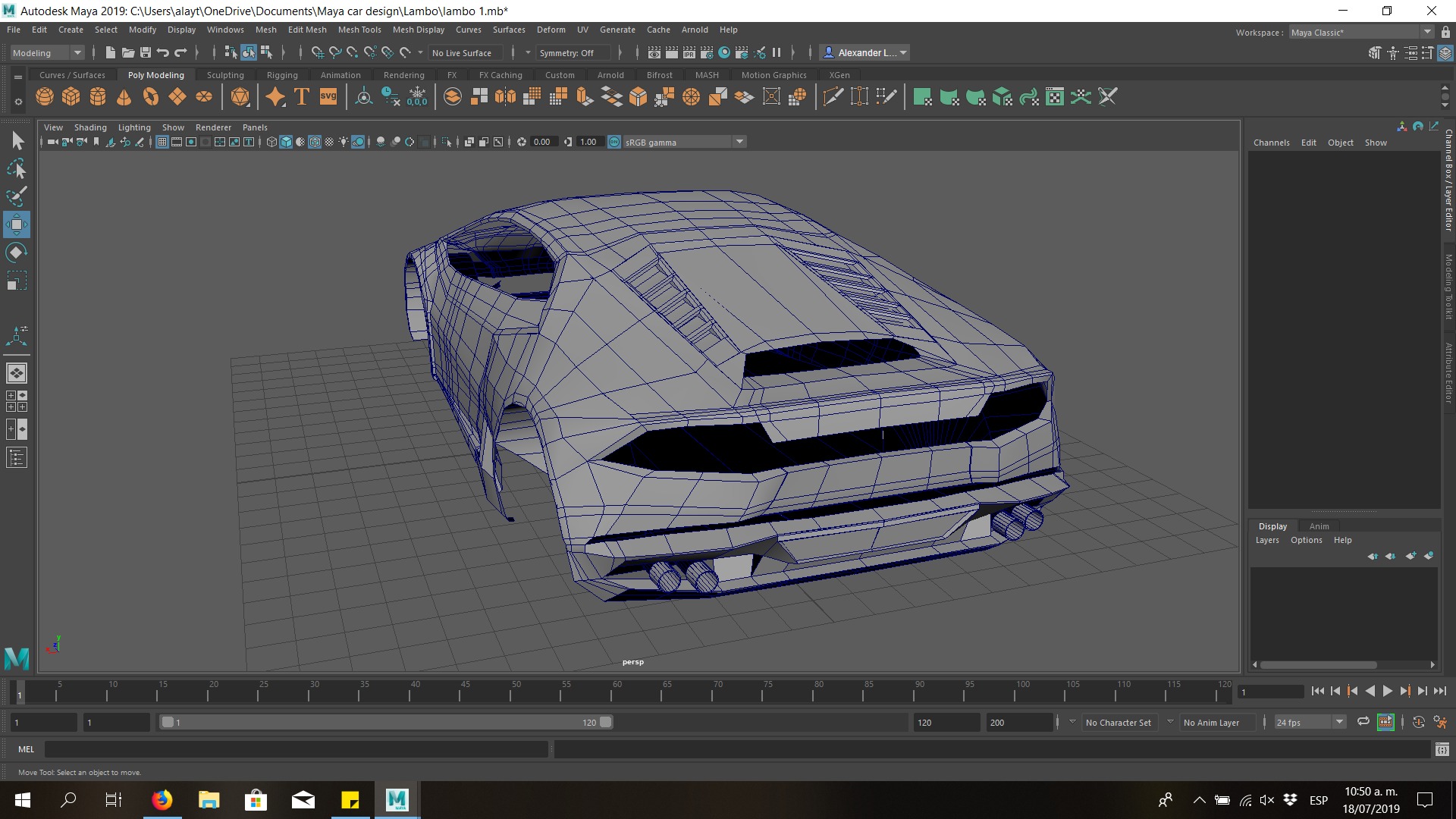Click the range slider end handle at 120
The image size is (1456, 819).
point(605,722)
